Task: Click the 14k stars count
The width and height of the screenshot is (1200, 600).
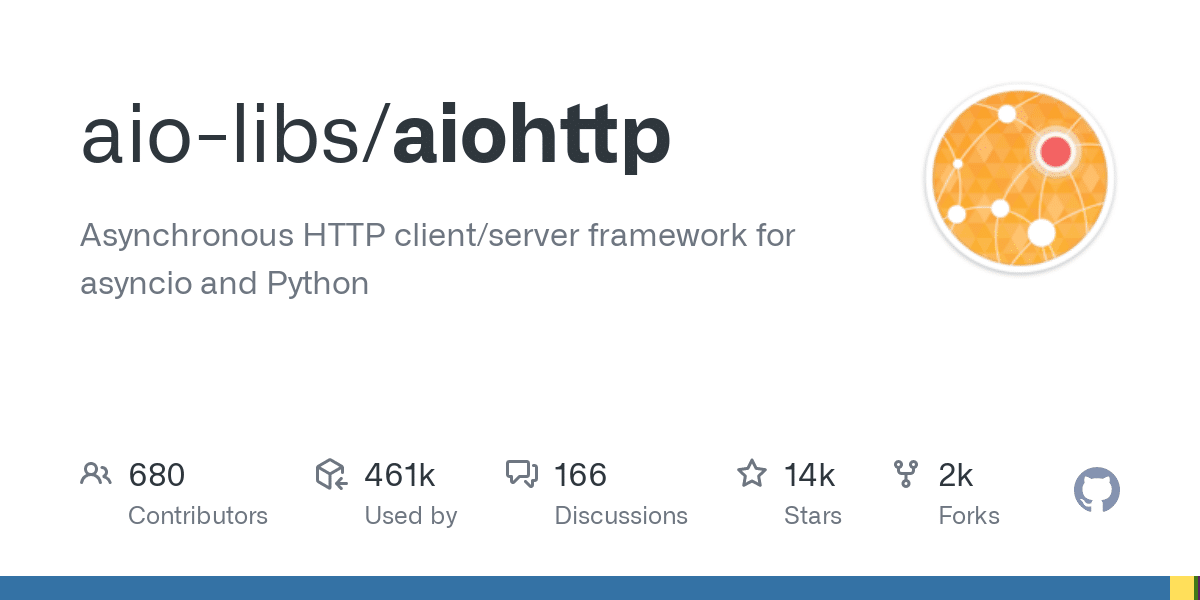Action: tap(810, 475)
